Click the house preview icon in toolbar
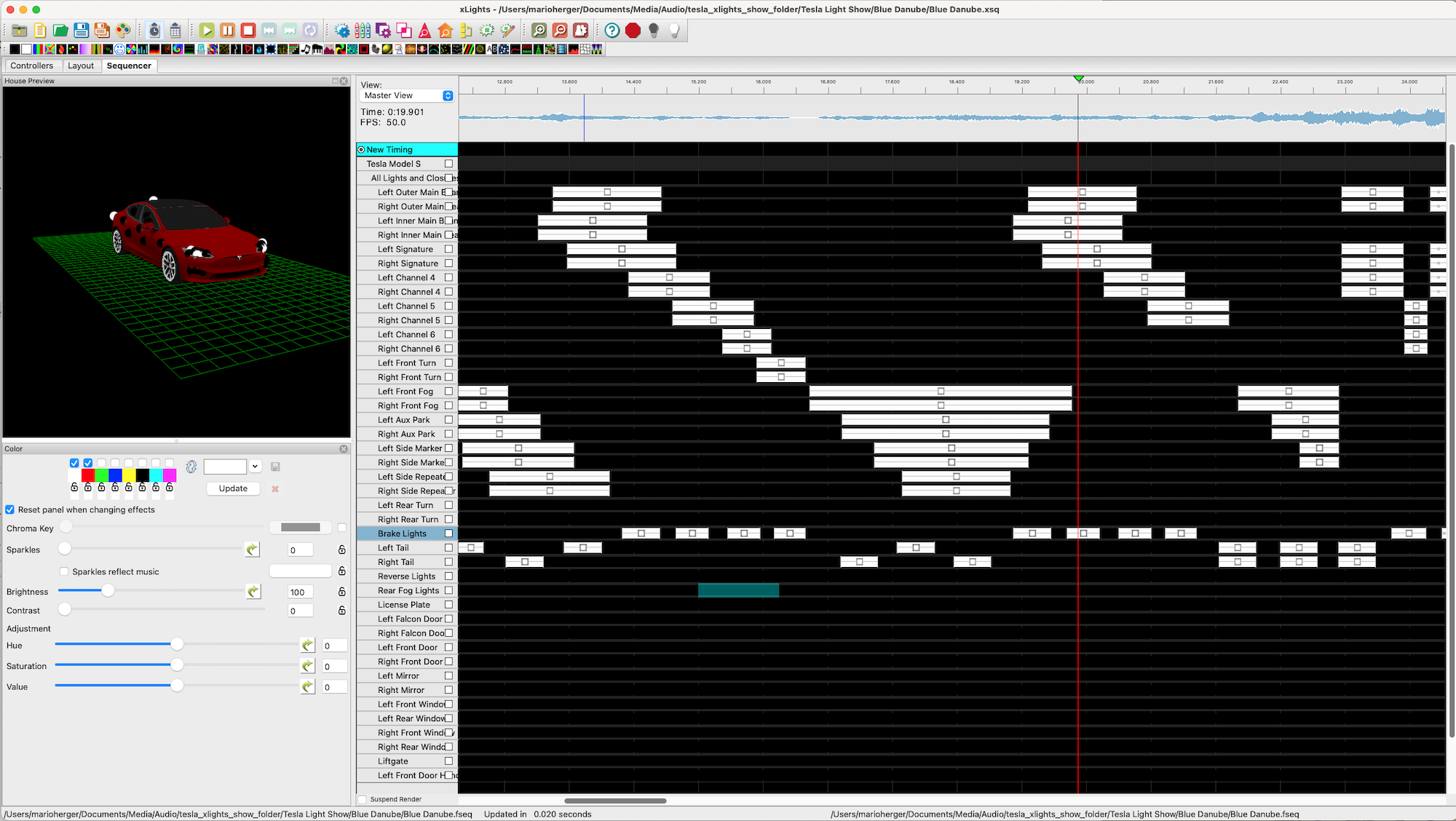Screen dimensions: 1456x821 pos(446,31)
